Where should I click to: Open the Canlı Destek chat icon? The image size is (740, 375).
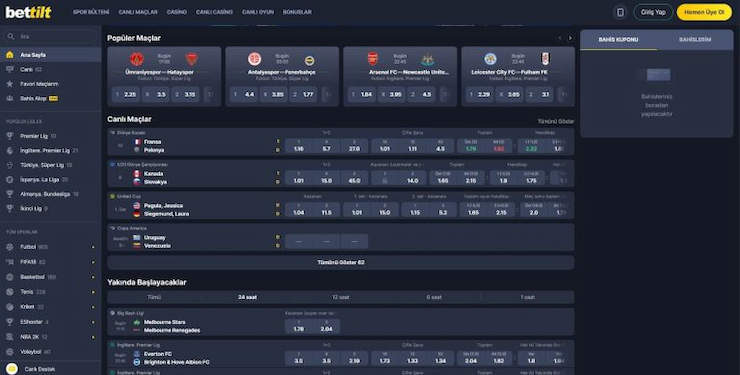tap(12, 369)
